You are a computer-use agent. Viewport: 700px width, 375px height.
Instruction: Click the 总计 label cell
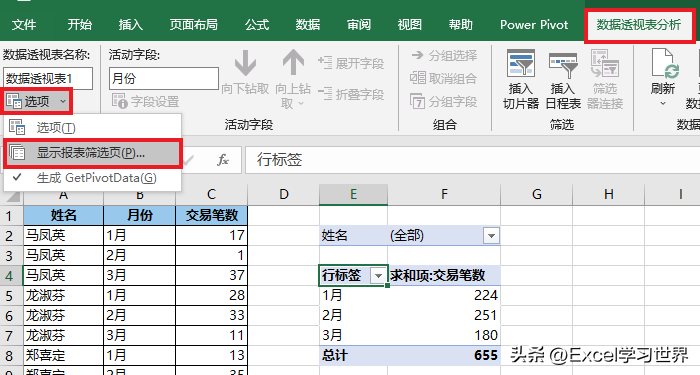click(353, 355)
